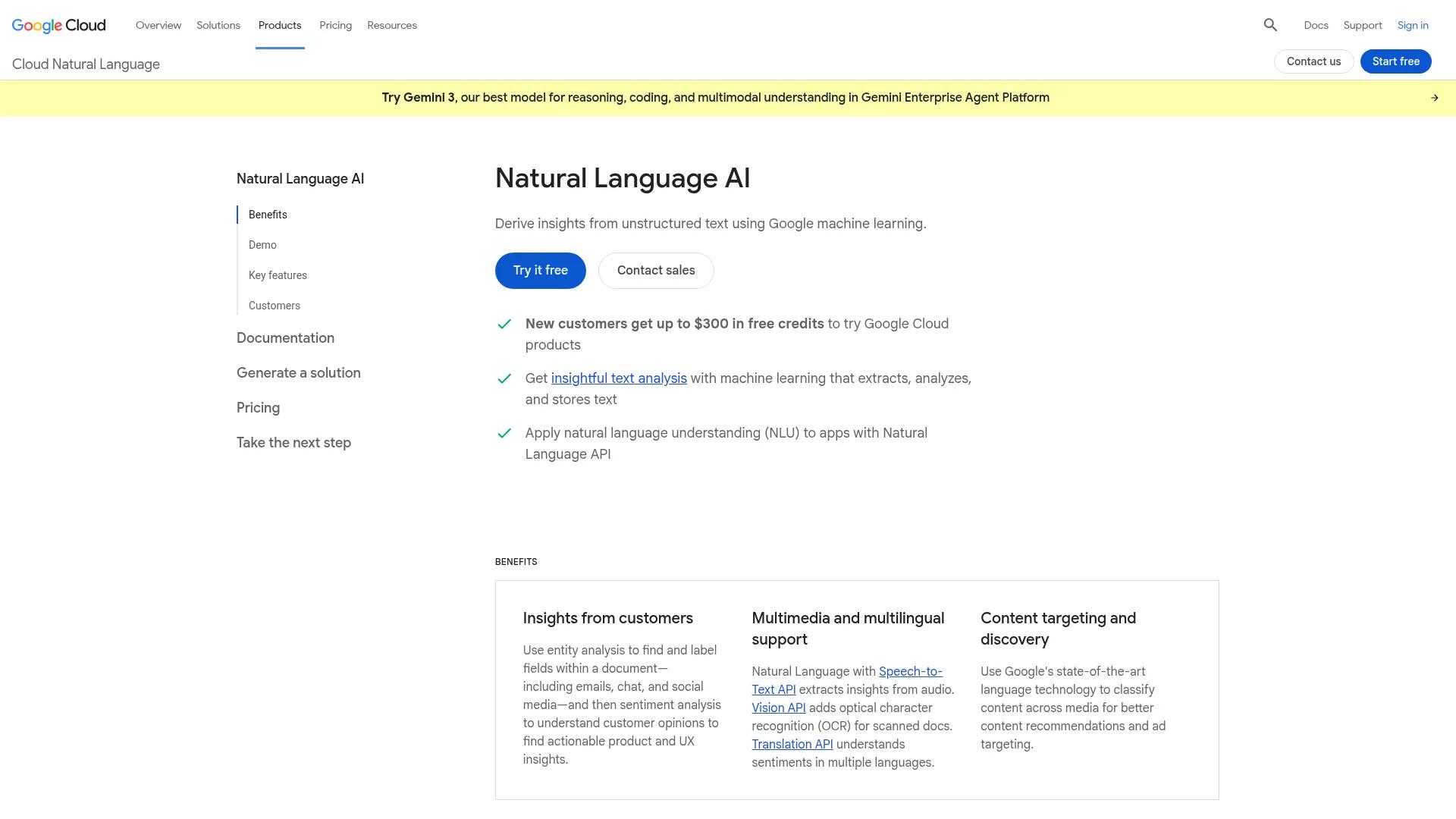Click the Multimedia and multilingual support heading
The image size is (1456, 819).
click(x=848, y=629)
